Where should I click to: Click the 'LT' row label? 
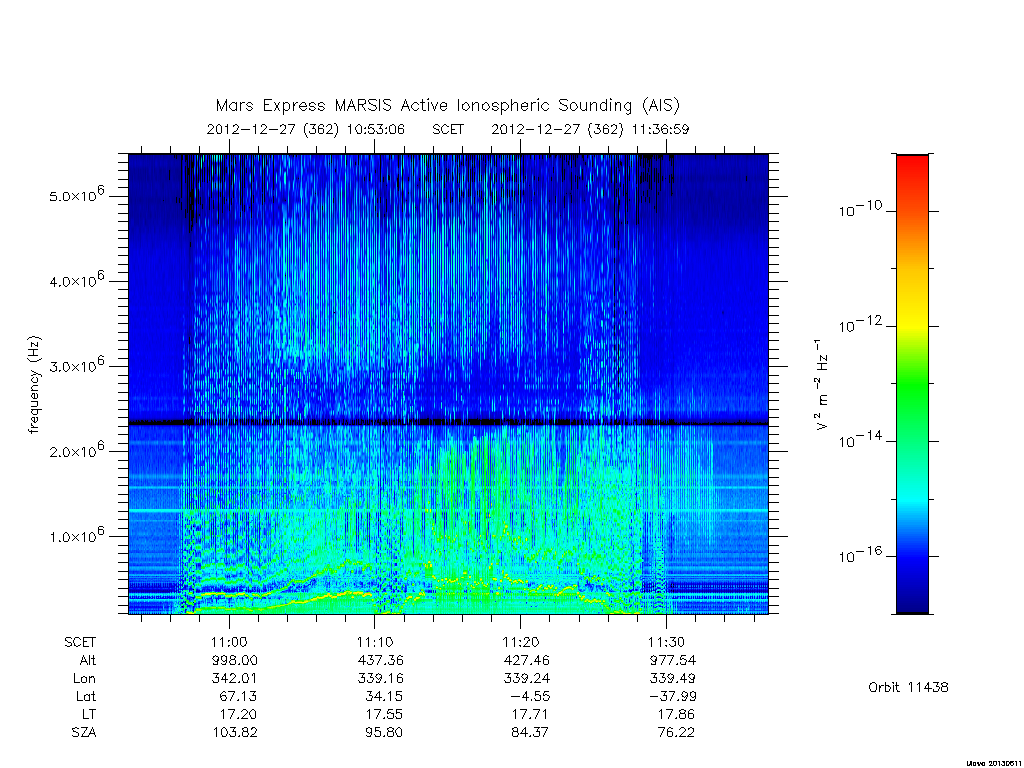(x=89, y=714)
